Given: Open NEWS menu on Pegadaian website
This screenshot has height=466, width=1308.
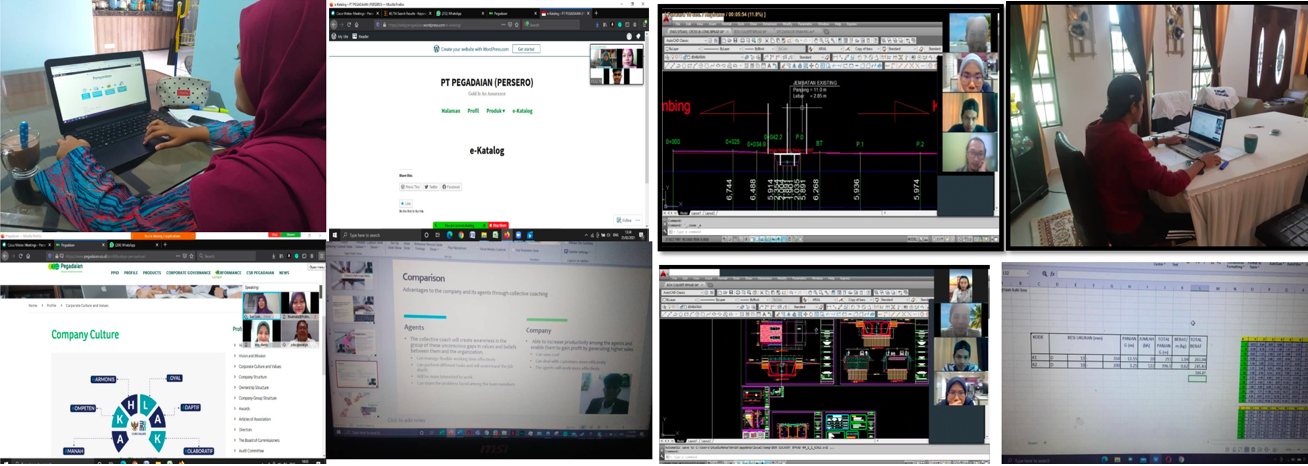Looking at the screenshot, I should pos(284,273).
